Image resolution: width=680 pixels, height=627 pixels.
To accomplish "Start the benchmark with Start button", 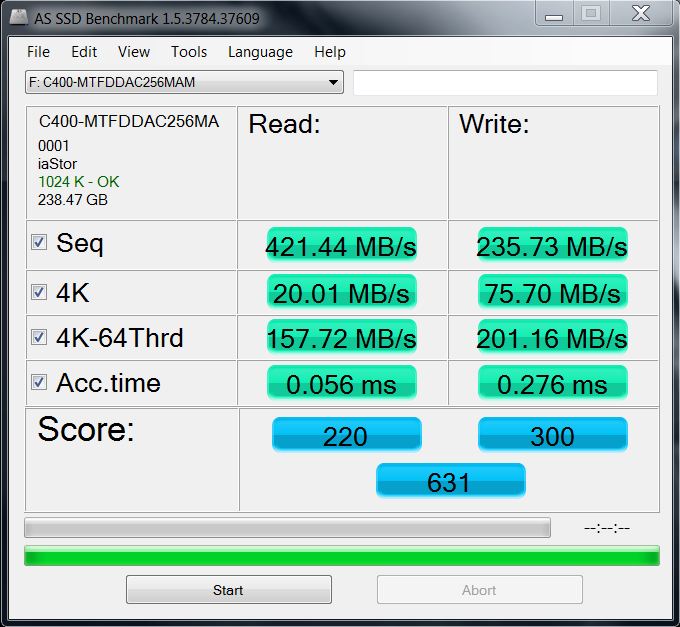I will tap(229, 590).
